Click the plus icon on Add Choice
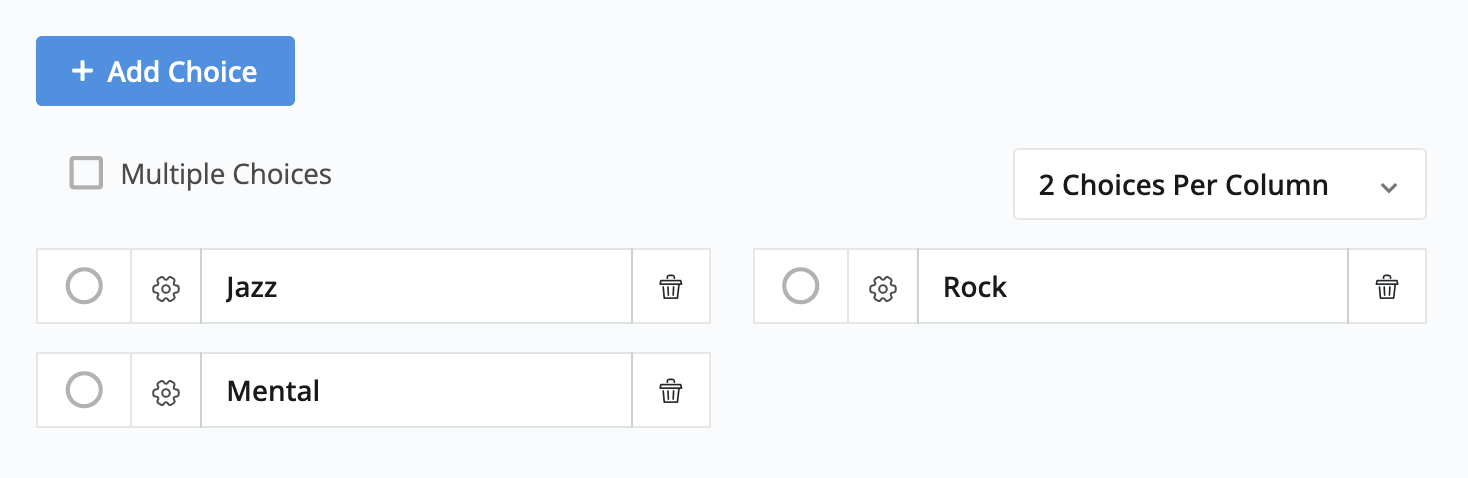The width and height of the screenshot is (1468, 478). pyautogui.click(x=83, y=72)
